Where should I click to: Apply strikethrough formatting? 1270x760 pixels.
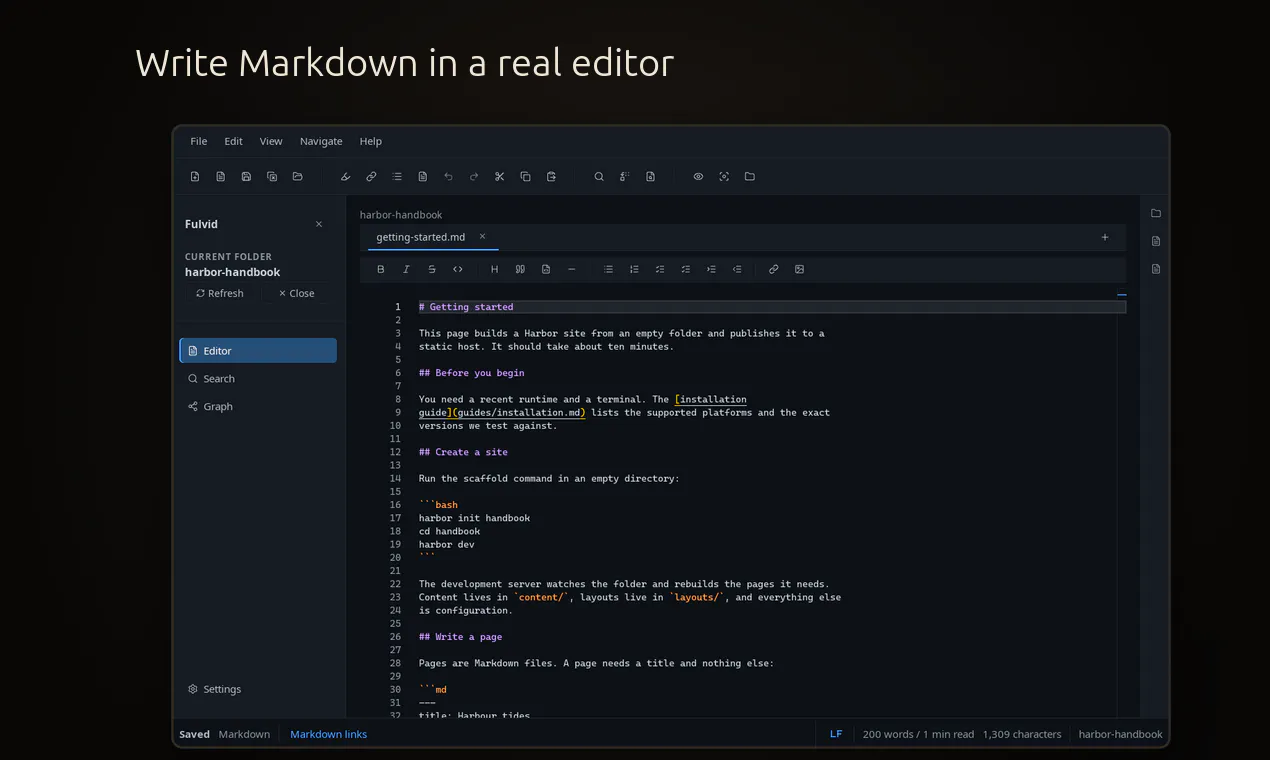(x=432, y=269)
